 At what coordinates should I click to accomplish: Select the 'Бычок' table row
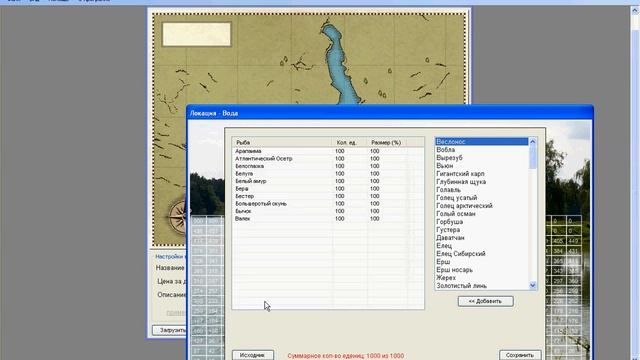pyautogui.click(x=328, y=211)
